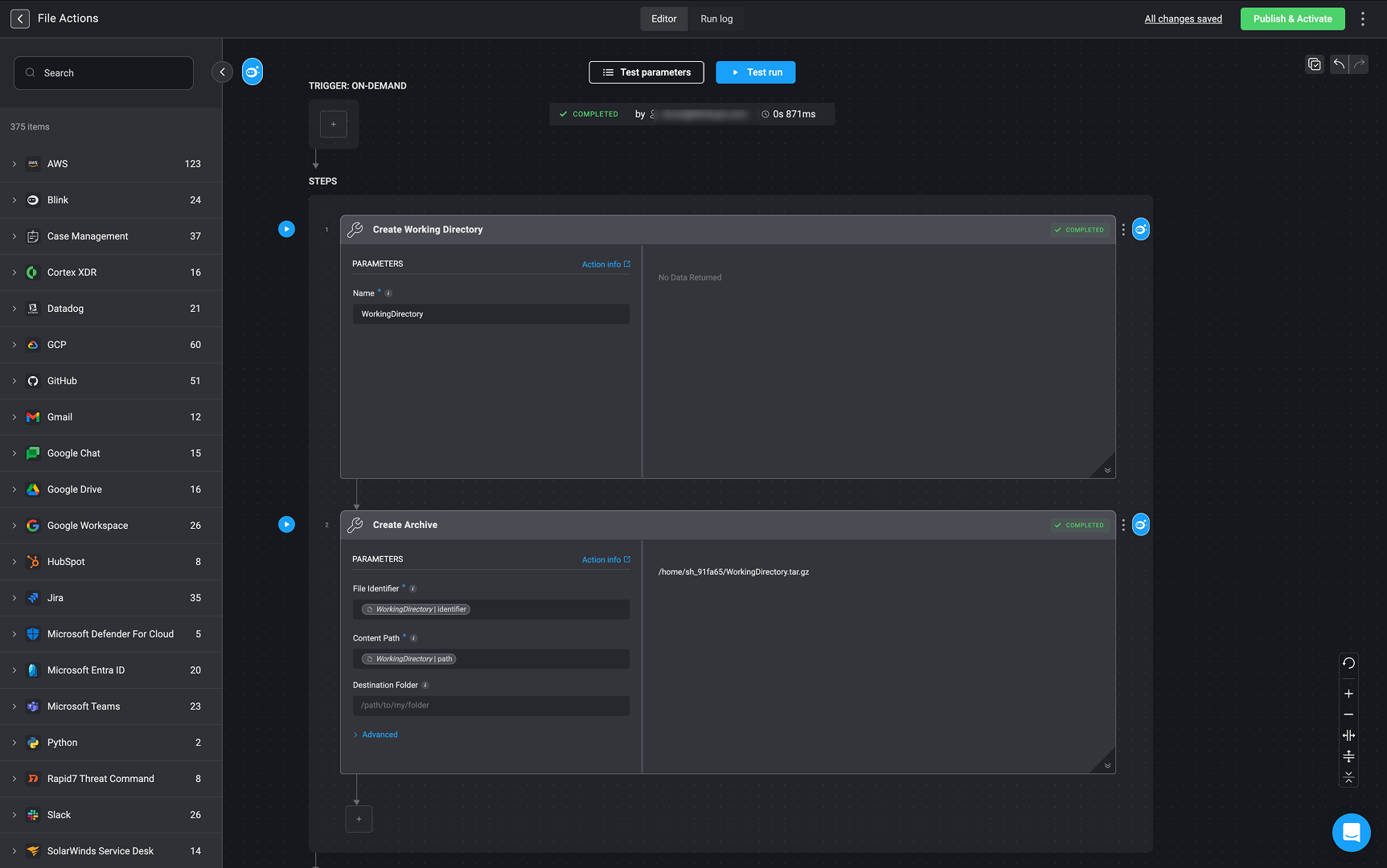Click the back arrow beside File Actions

(x=20, y=18)
